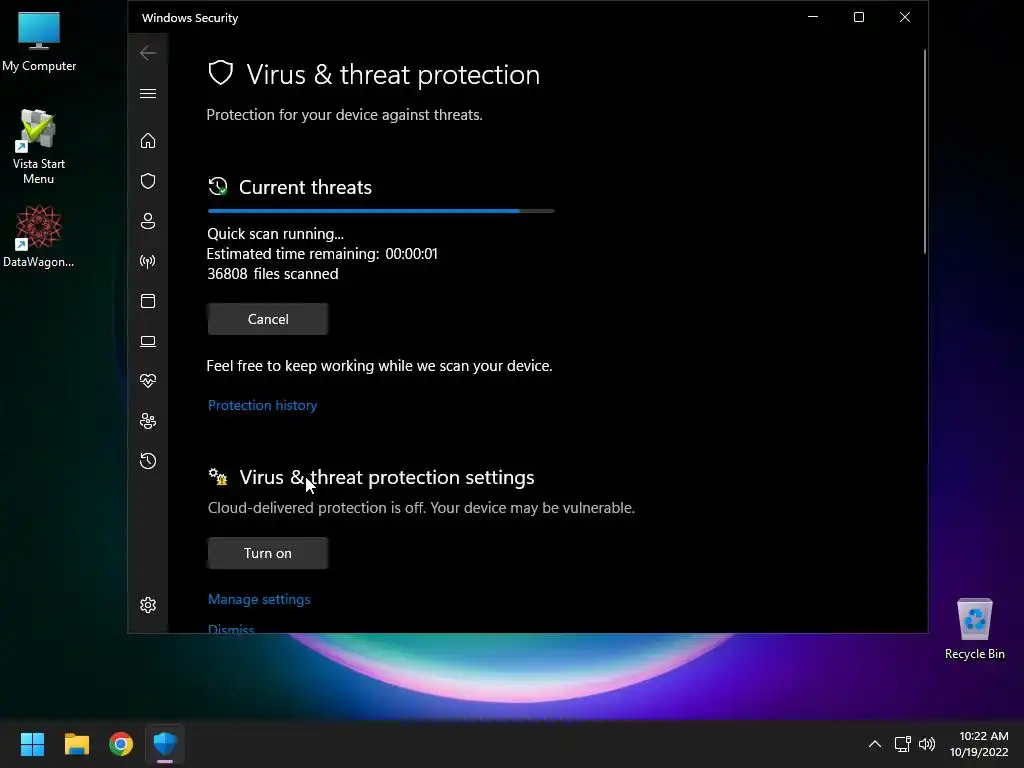This screenshot has width=1024, height=768.
Task: Click the shield icon beside page title
Action: (221, 73)
